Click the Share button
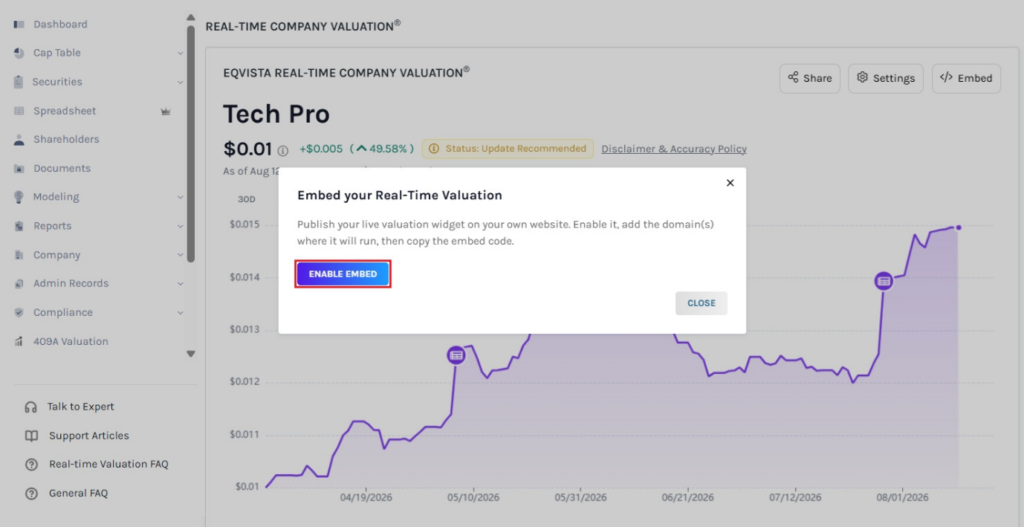Viewport: 1024px width, 527px height. (x=810, y=78)
